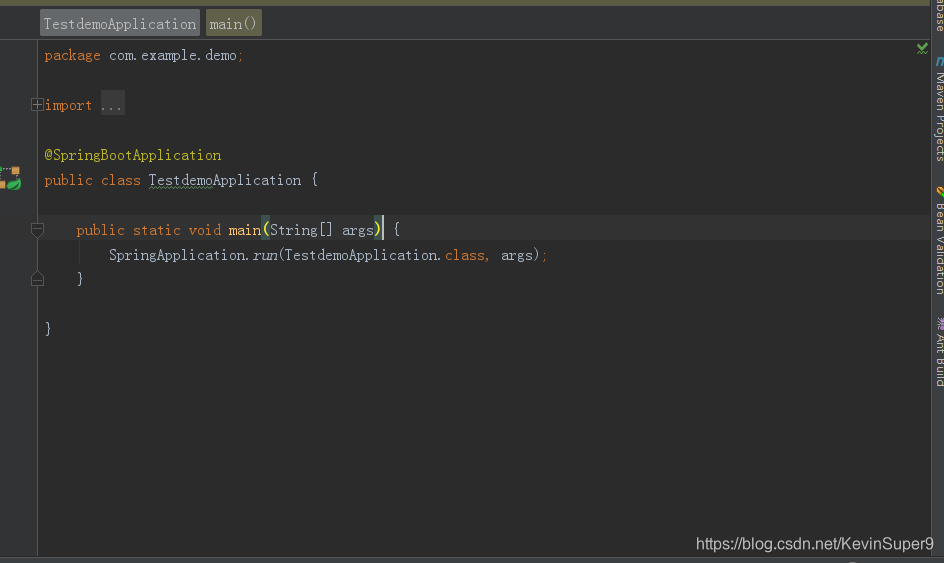944x563 pixels.
Task: Click the import keyword
Action: tap(68, 105)
